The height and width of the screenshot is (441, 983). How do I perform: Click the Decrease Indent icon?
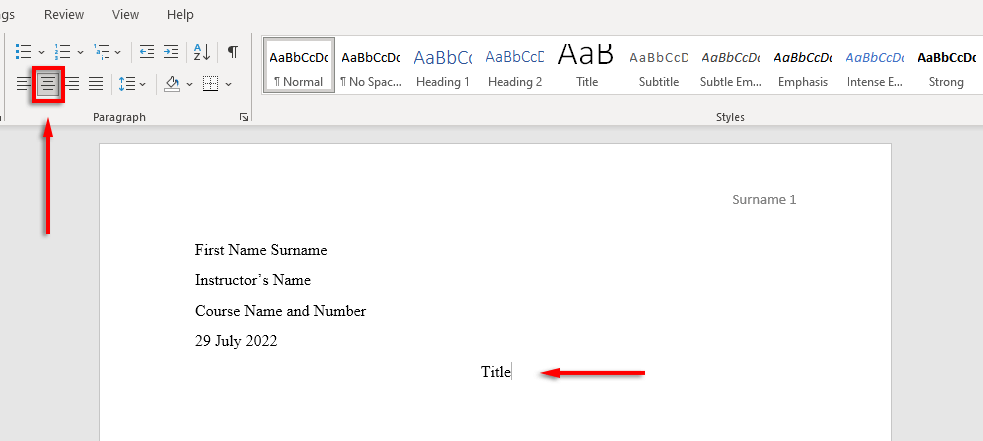(147, 51)
